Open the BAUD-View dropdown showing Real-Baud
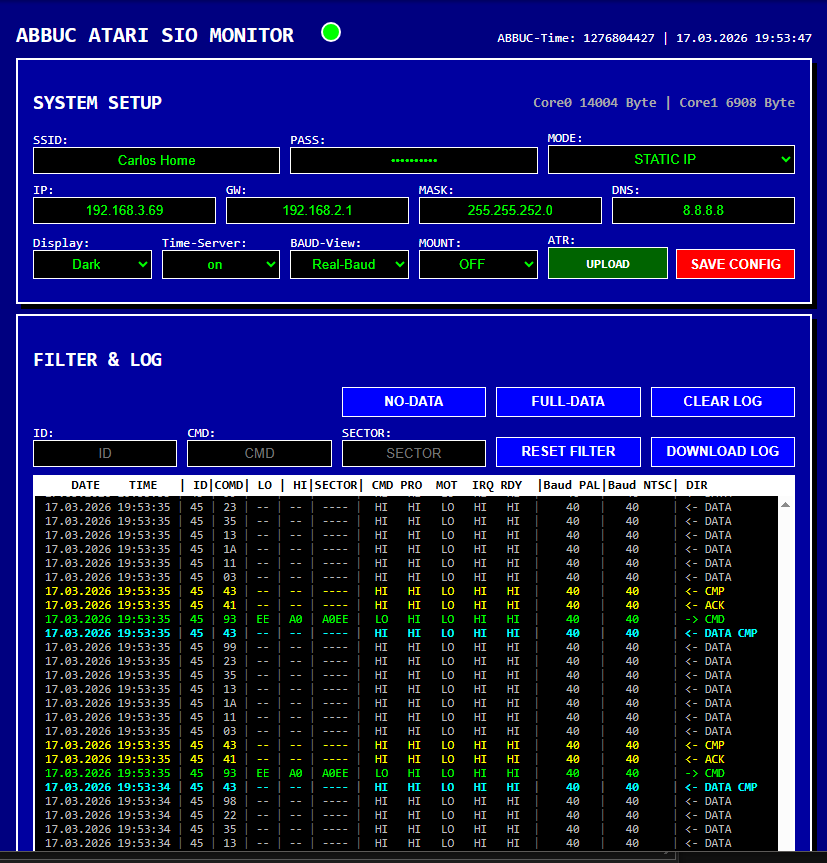827x863 pixels. pyautogui.click(x=349, y=263)
